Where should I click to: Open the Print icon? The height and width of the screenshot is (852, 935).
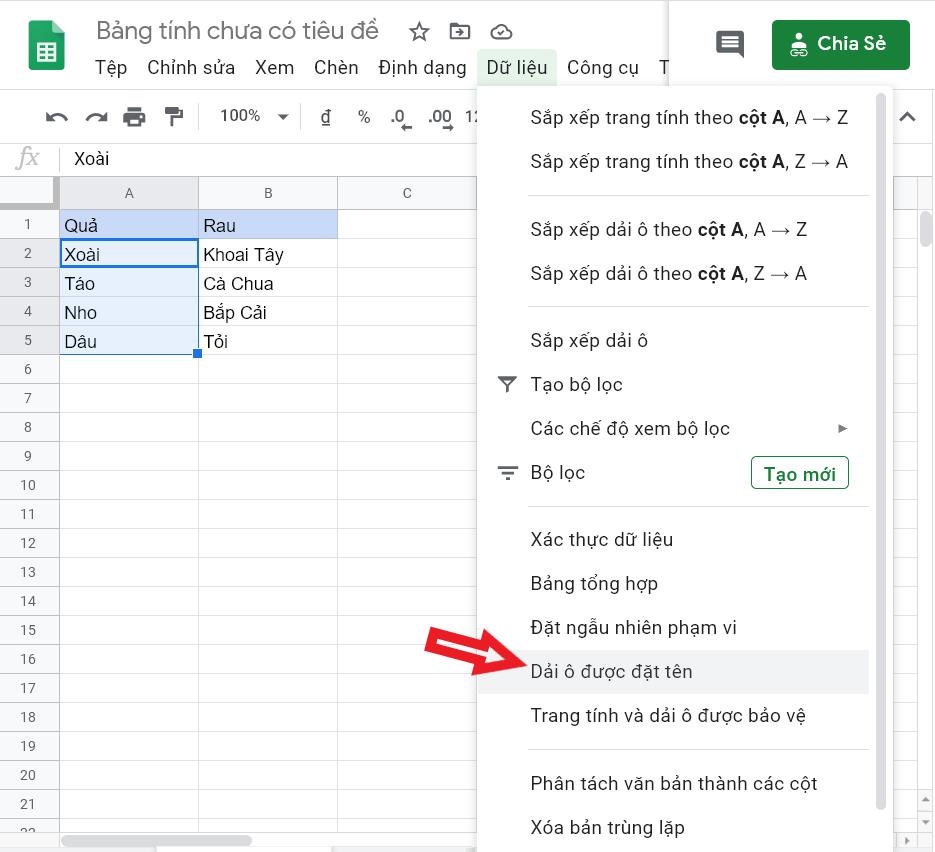(x=135, y=117)
